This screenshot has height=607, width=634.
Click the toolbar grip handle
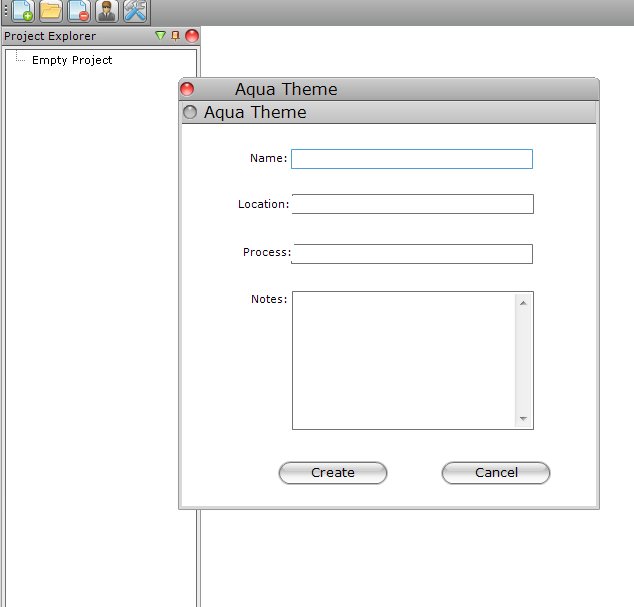(x=6, y=11)
